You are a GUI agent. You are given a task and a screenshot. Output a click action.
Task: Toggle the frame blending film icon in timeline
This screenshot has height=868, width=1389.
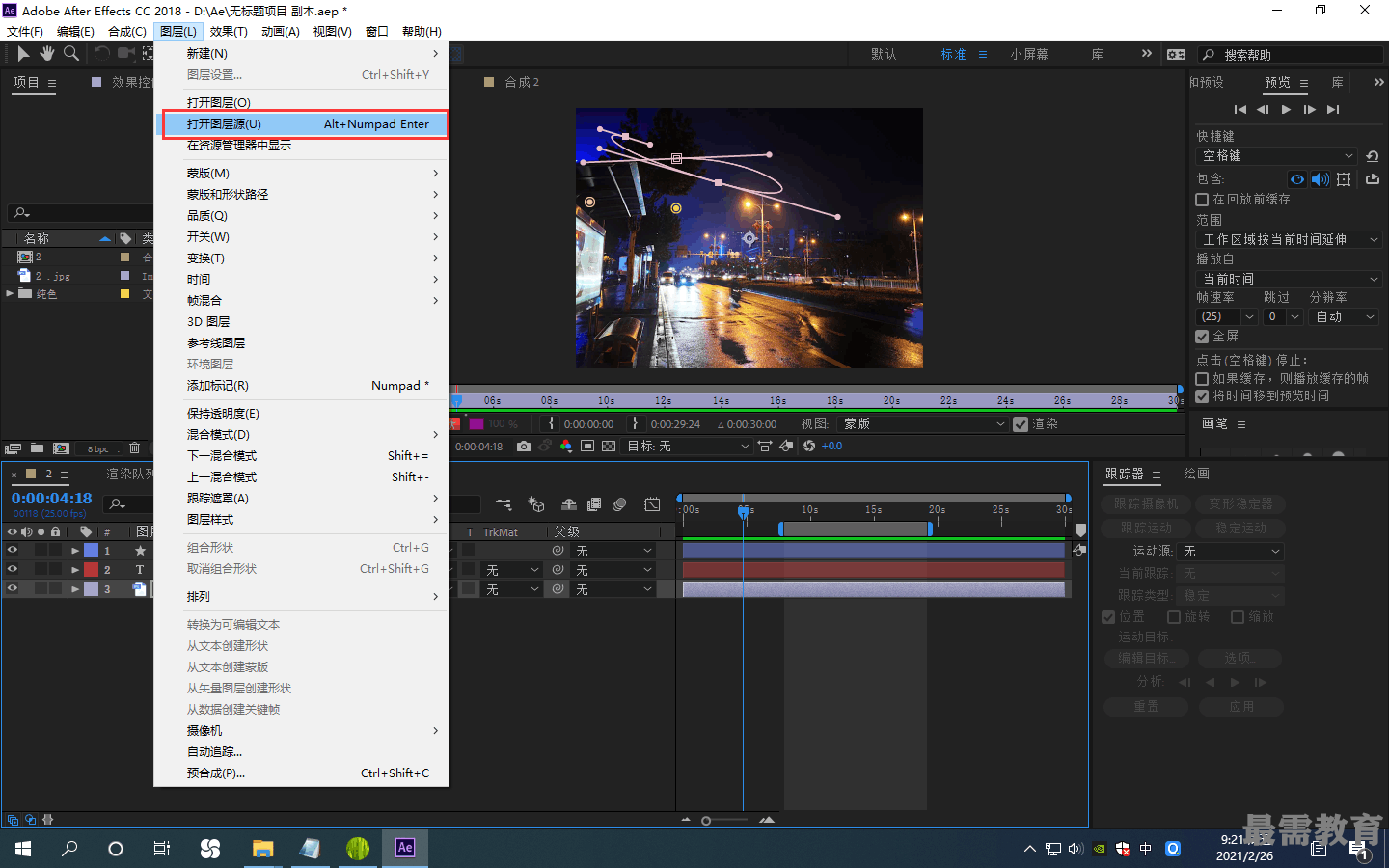coord(594,504)
